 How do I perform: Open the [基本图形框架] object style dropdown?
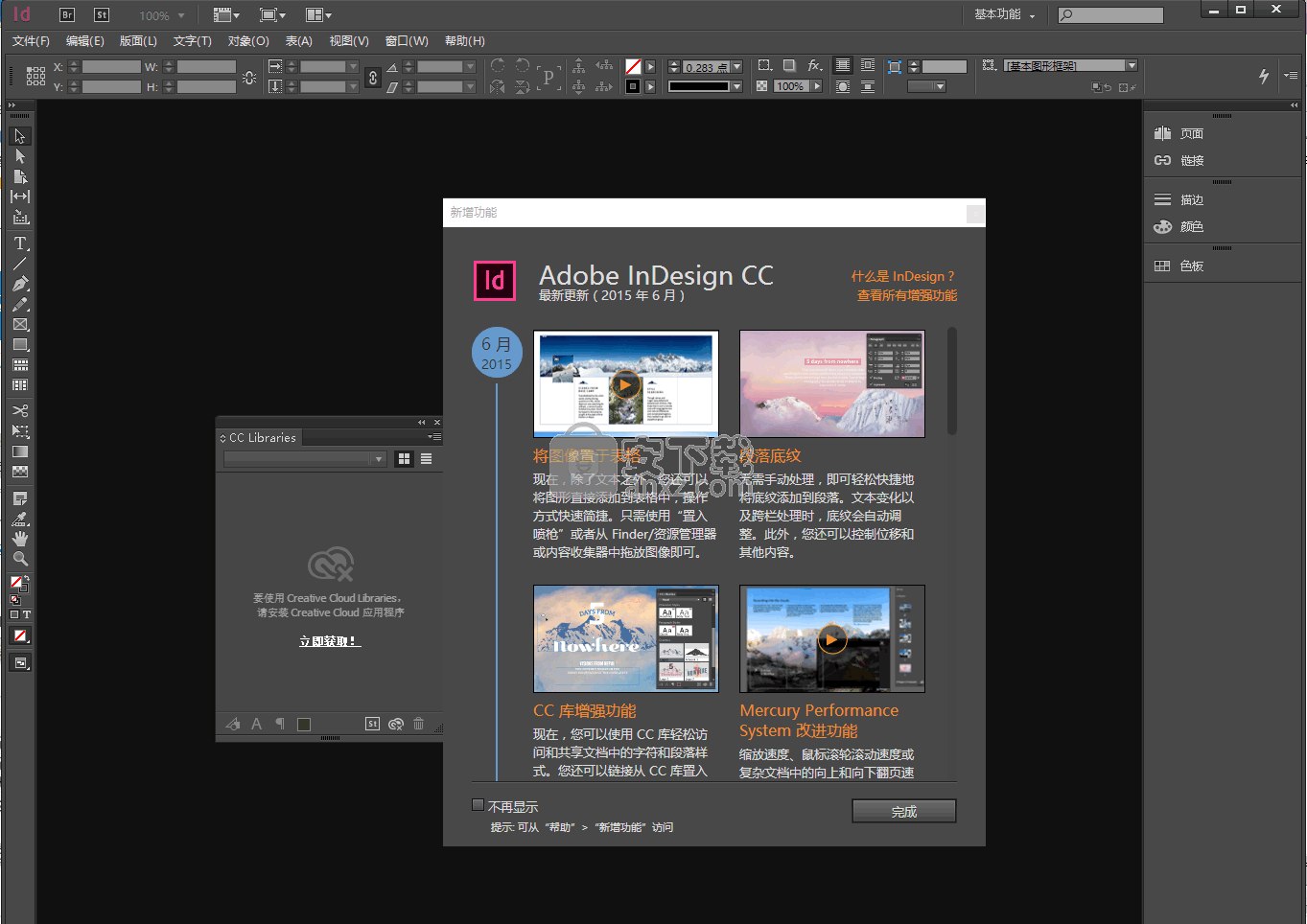click(1132, 66)
